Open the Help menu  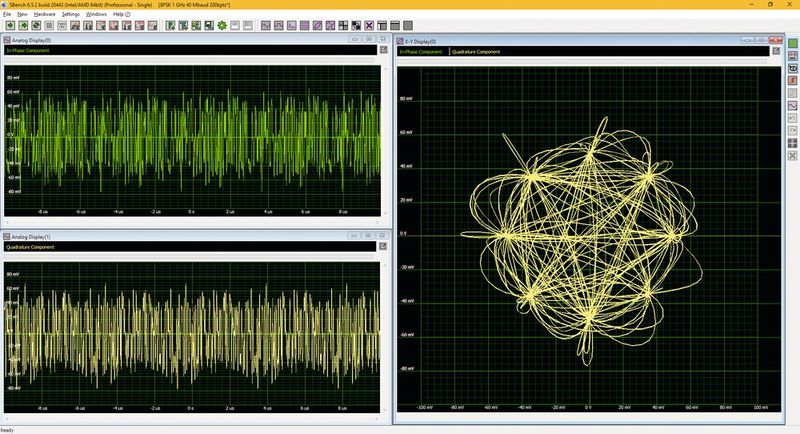point(121,14)
